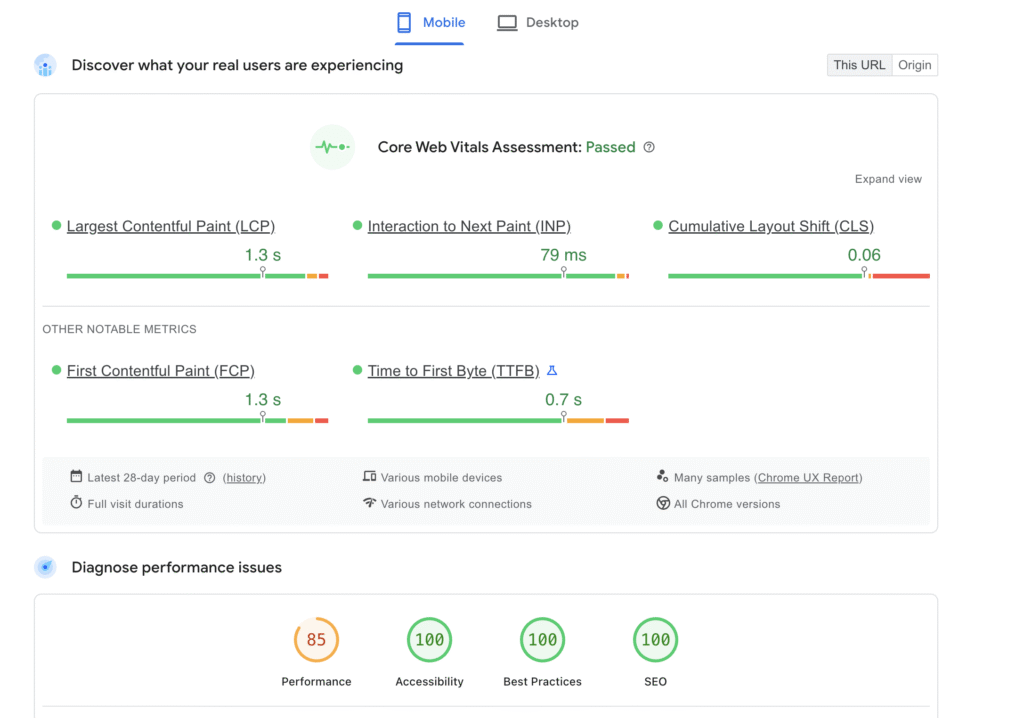Click the wifi icon for network connections
Viewport: 1024px width, 718px height.
tap(370, 502)
